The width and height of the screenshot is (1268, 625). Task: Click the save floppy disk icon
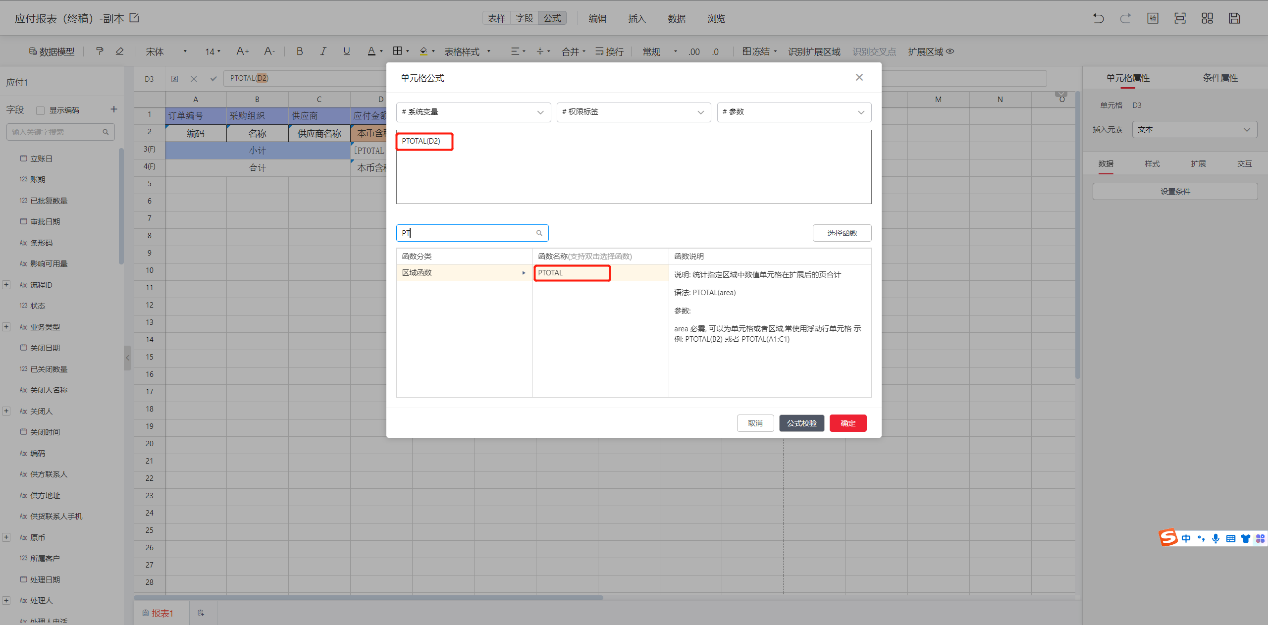1234,18
